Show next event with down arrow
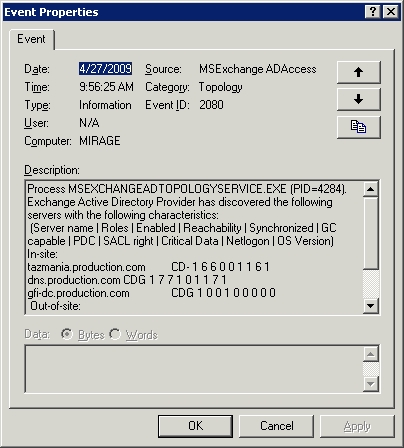The width and height of the screenshot is (404, 448). click(x=358, y=99)
